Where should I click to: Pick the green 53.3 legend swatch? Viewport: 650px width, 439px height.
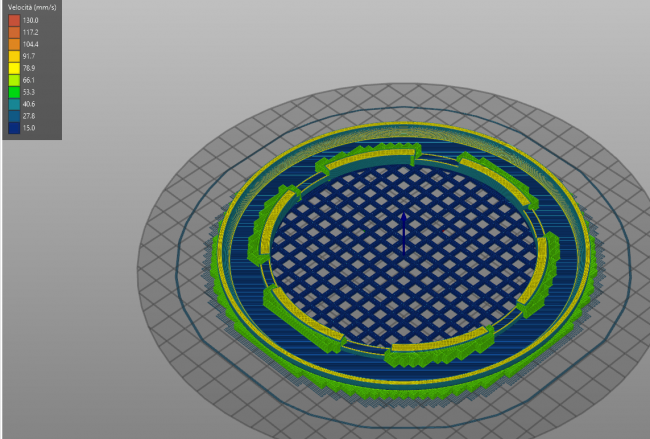coord(14,92)
